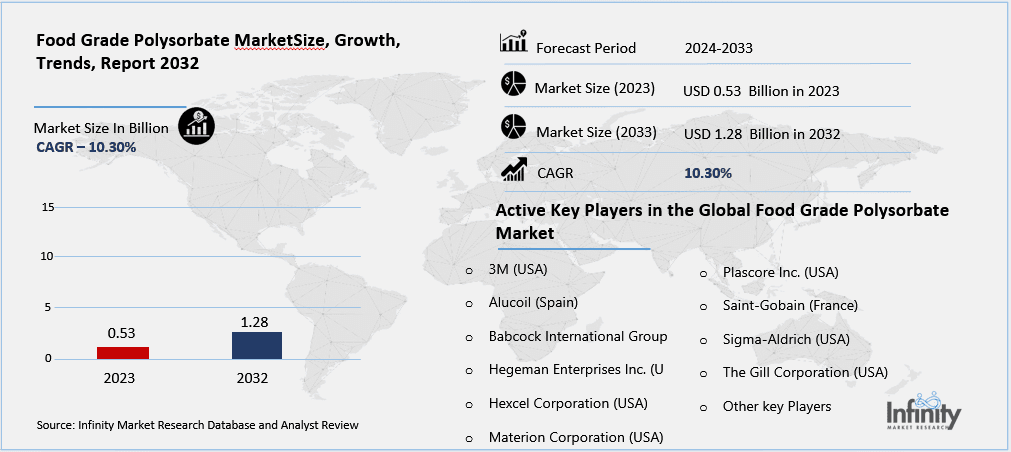Click the Source attribution line
This screenshot has width=1011, height=452.
(198, 425)
